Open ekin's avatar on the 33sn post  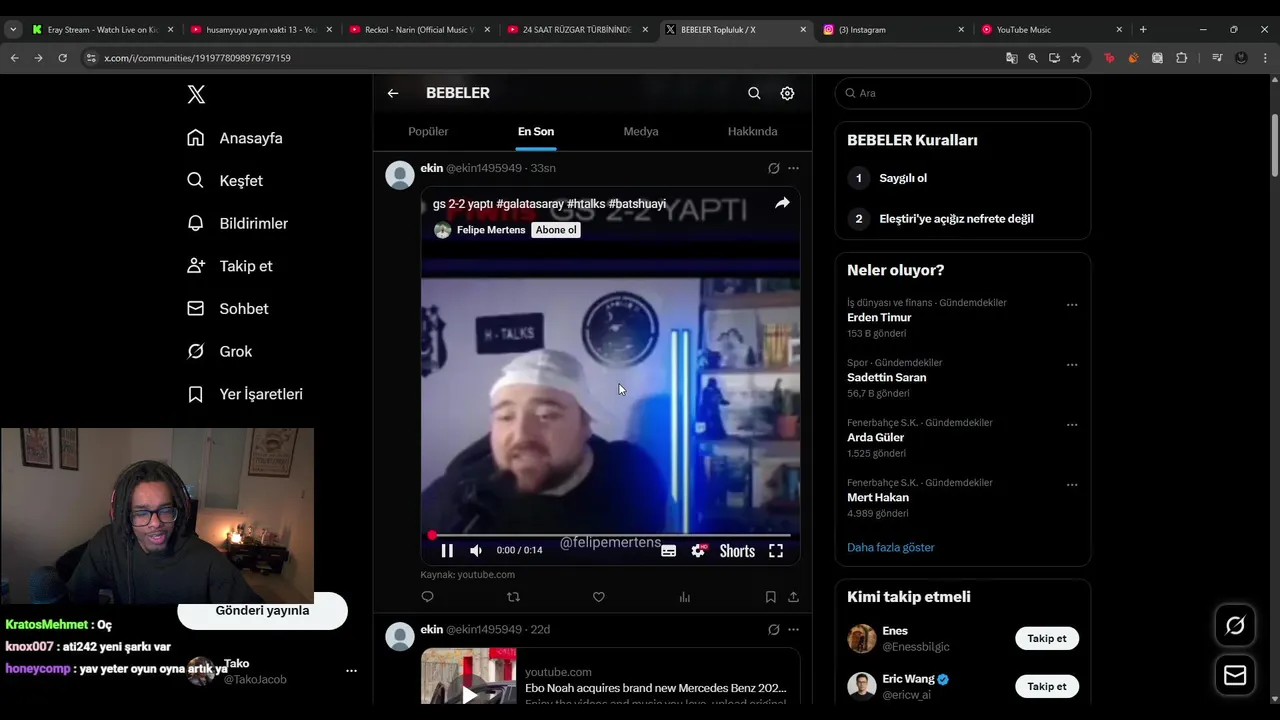tap(400, 175)
